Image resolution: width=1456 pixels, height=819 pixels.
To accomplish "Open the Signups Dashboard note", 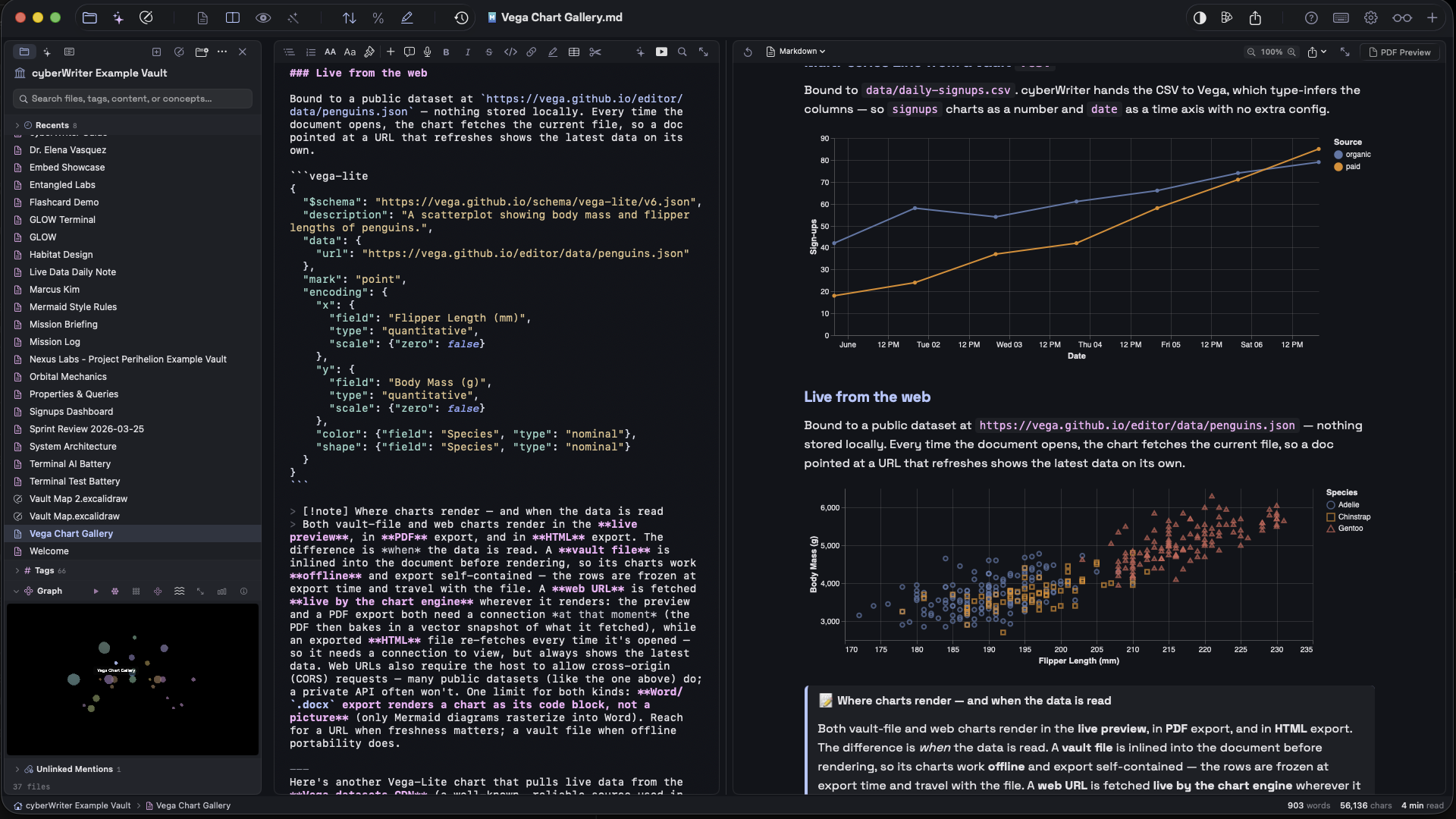I will (x=133, y=412).
